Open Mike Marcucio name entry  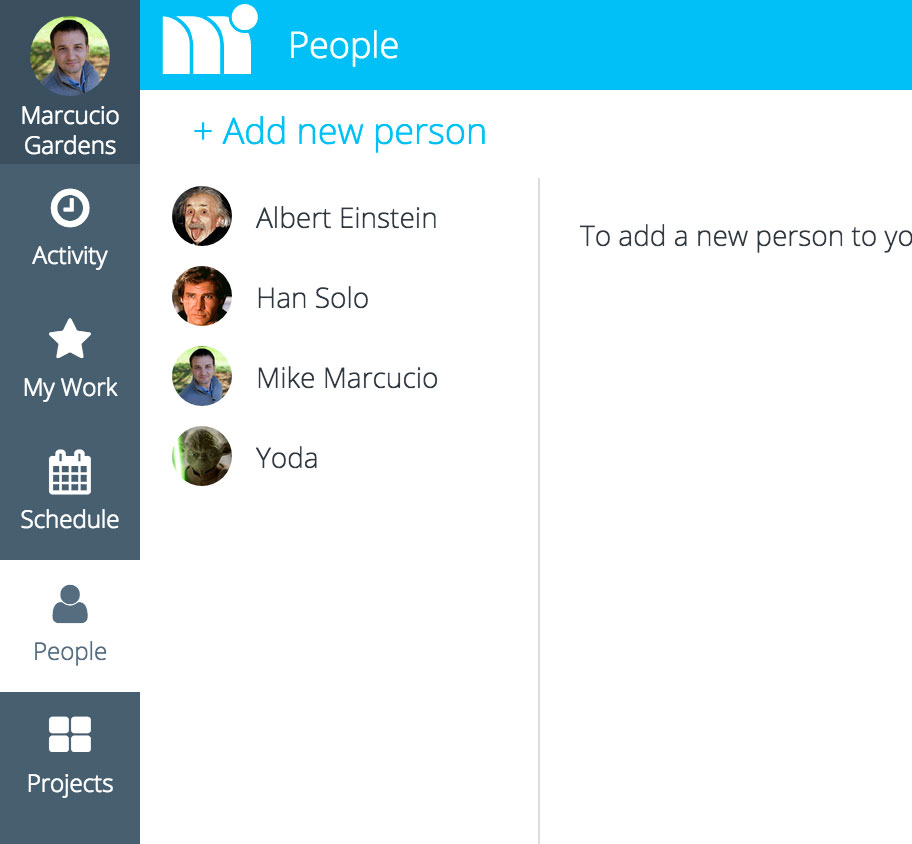pyautogui.click(x=347, y=379)
